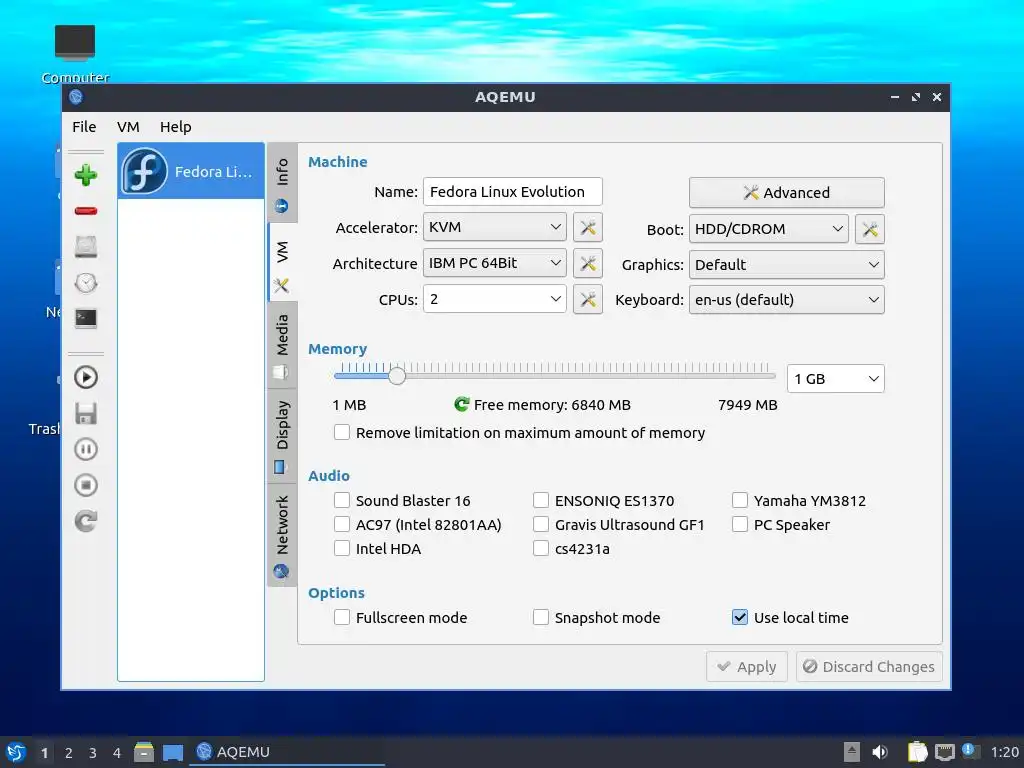Save VM state with floppy disk icon
Screen dimensions: 1024x768
[86, 413]
